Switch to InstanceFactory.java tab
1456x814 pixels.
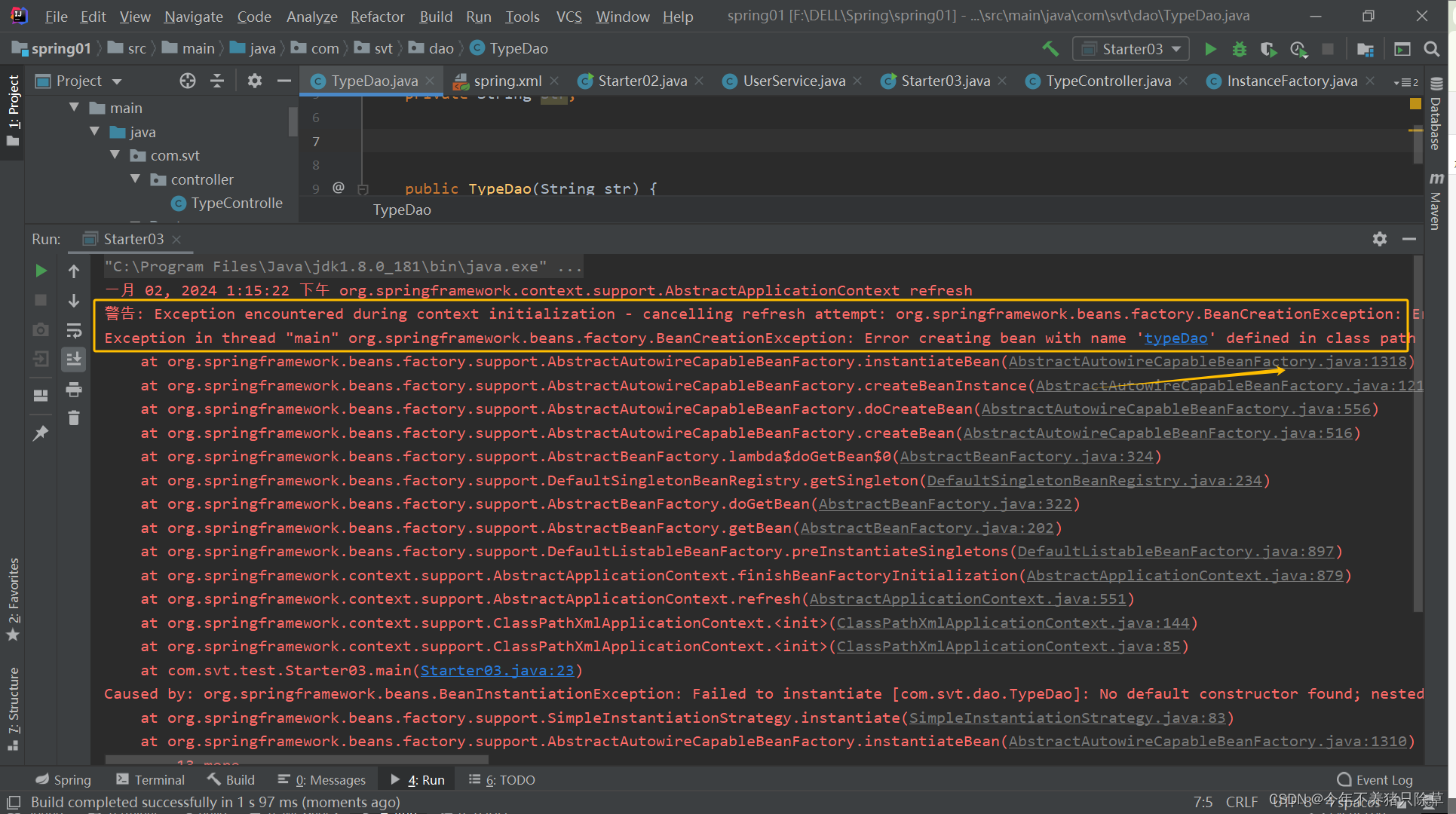(x=1291, y=81)
